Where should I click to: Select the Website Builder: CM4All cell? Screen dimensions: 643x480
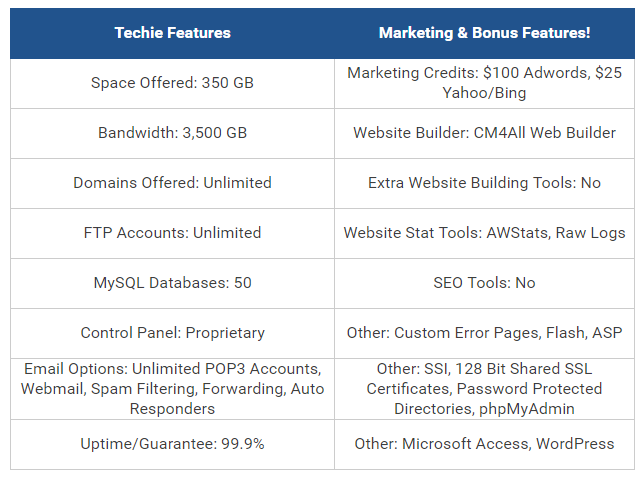pos(484,133)
